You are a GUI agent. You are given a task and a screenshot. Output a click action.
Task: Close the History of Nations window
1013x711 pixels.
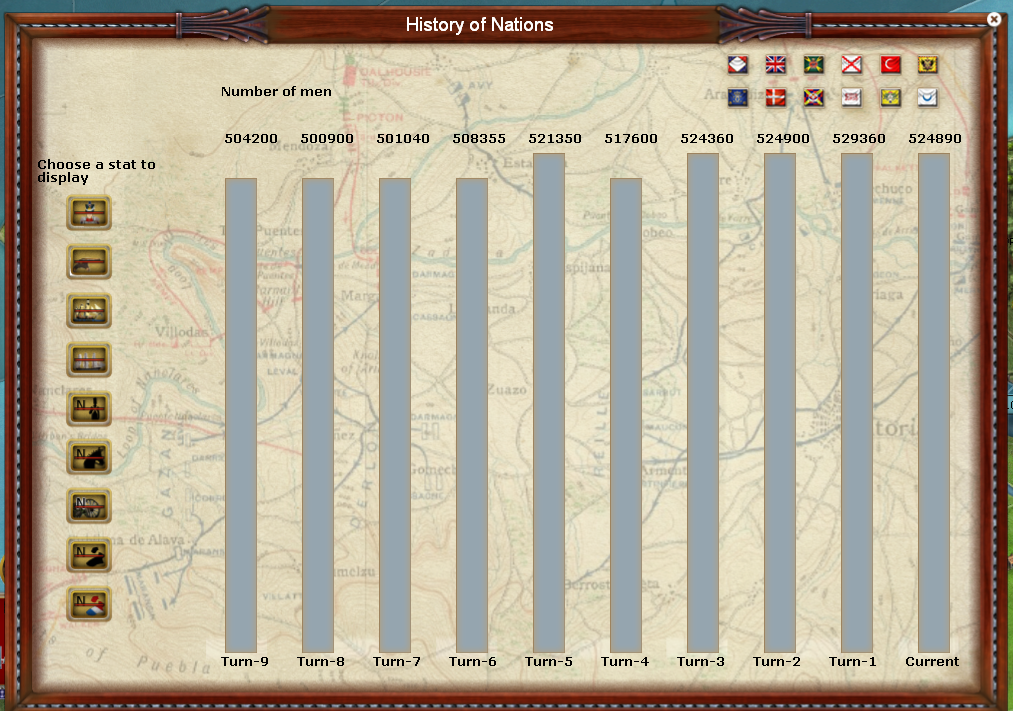click(x=993, y=19)
